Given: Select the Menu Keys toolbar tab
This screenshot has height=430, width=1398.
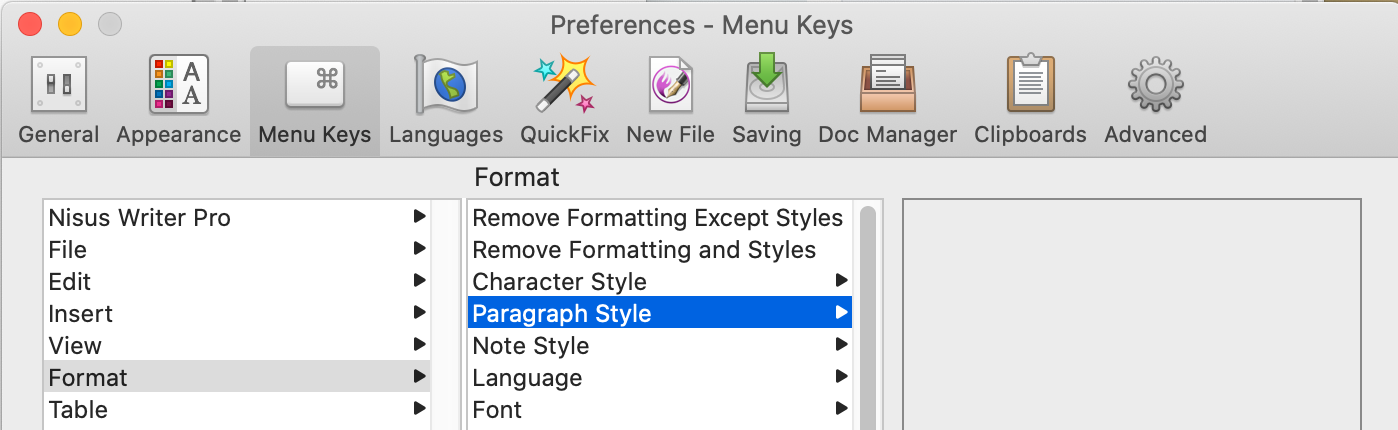Looking at the screenshot, I should (314, 100).
